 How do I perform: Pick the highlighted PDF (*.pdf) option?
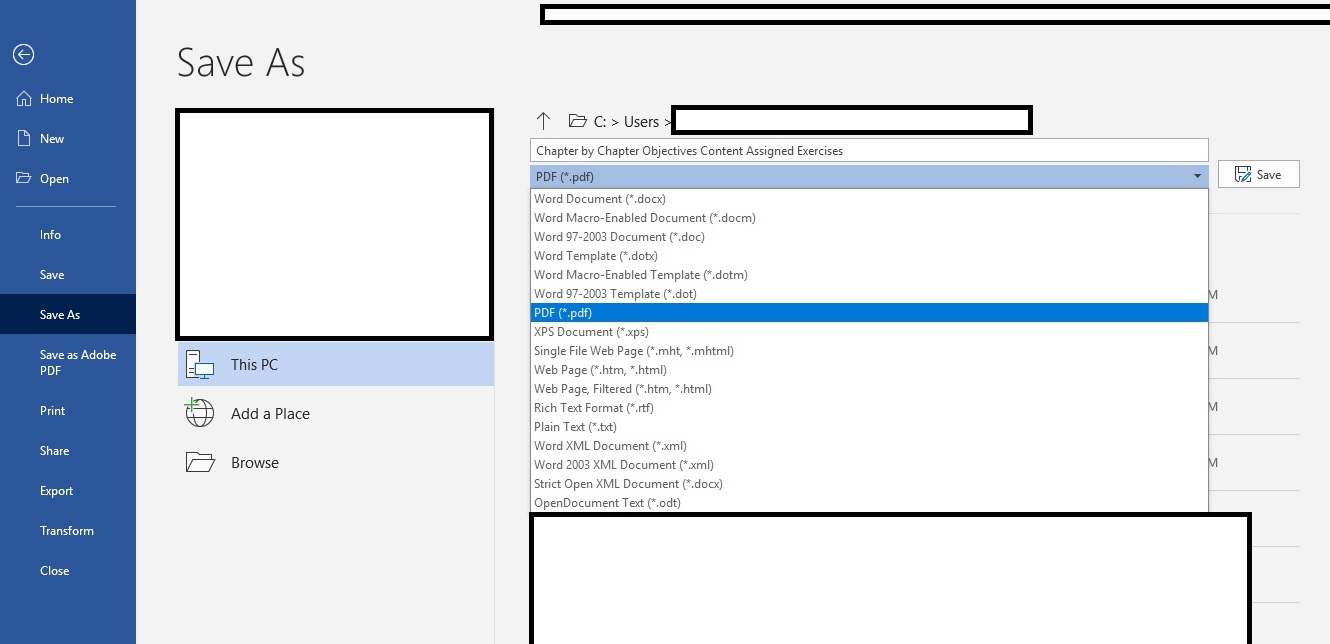pos(869,313)
